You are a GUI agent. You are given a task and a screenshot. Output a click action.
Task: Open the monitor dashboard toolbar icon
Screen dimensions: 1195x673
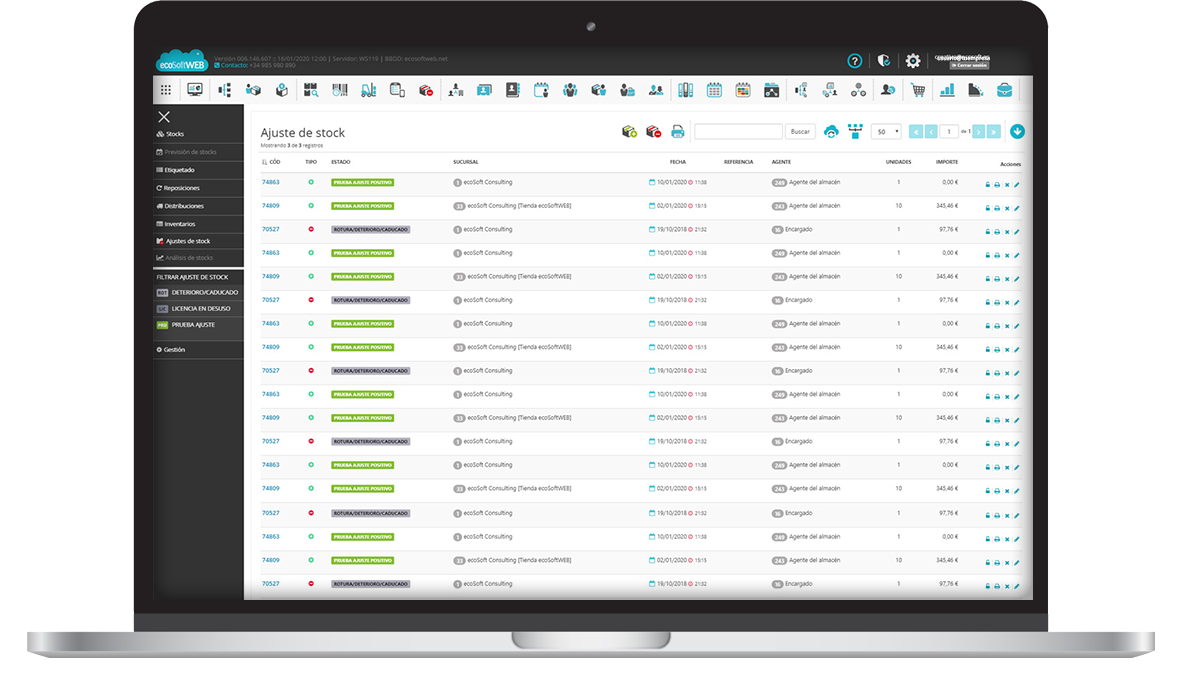195,90
